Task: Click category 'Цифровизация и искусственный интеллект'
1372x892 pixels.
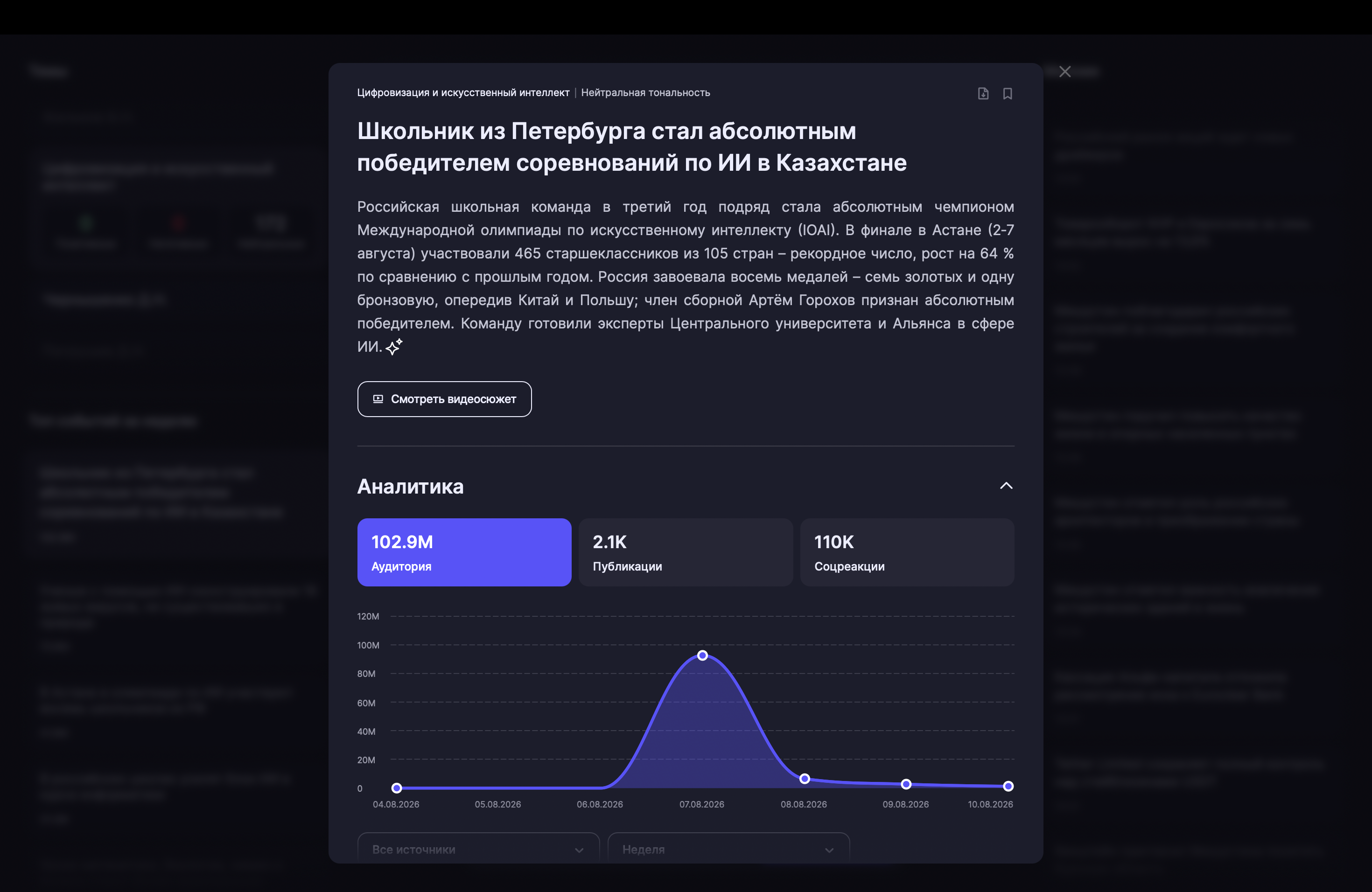Action: click(463, 93)
